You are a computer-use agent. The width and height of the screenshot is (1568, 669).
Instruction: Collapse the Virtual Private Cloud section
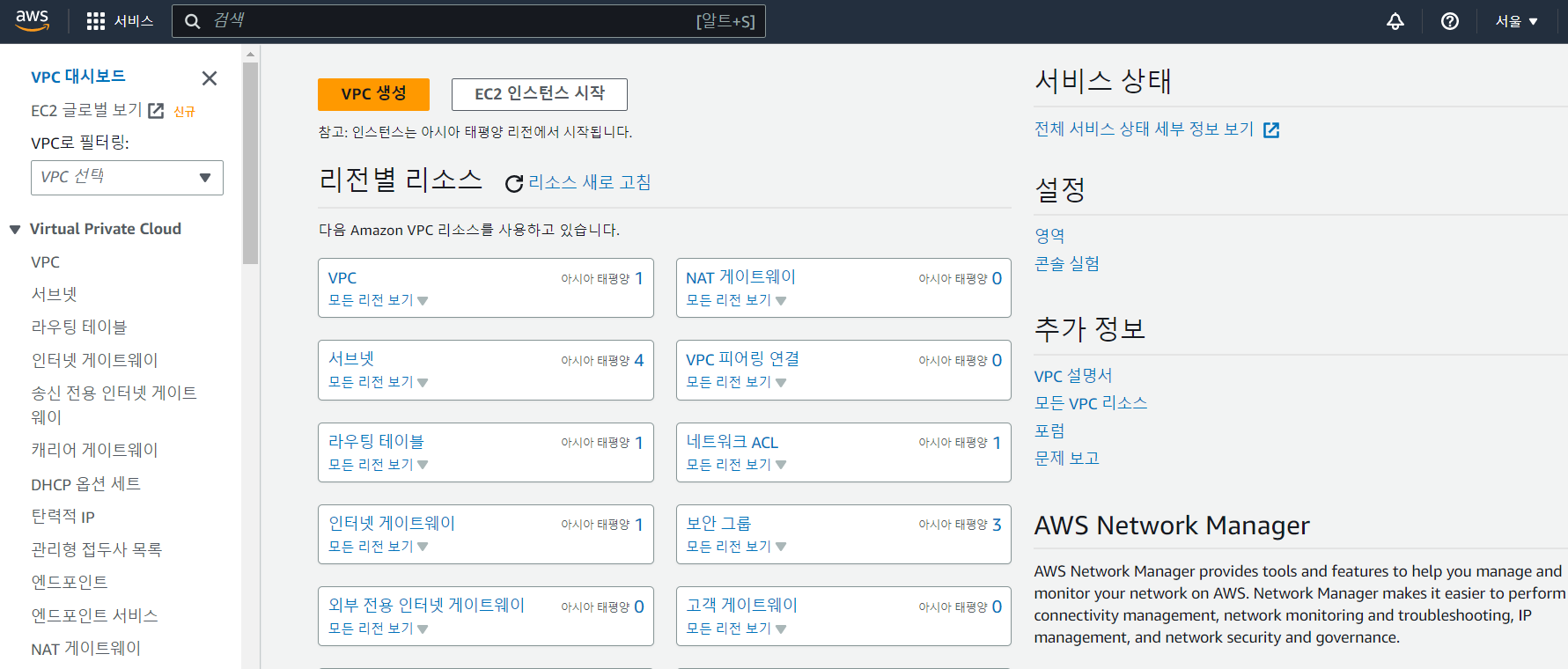[x=15, y=230]
